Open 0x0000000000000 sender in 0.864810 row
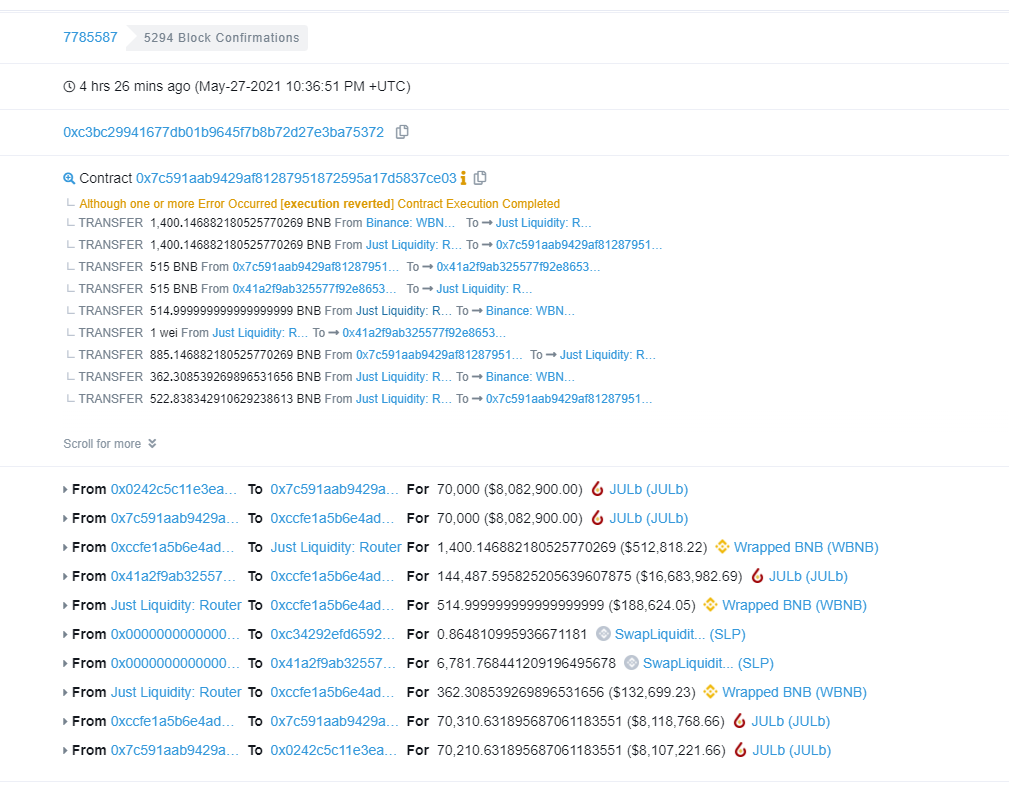Screen dimensions: 1009x789 point(174,634)
